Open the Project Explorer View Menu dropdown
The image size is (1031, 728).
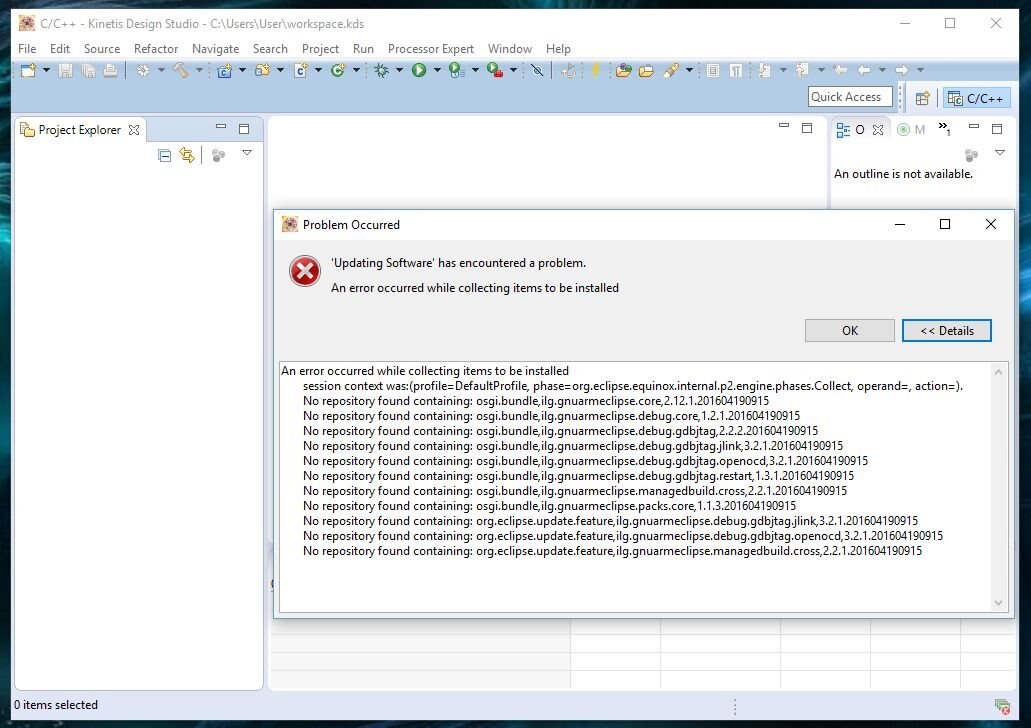pos(247,154)
